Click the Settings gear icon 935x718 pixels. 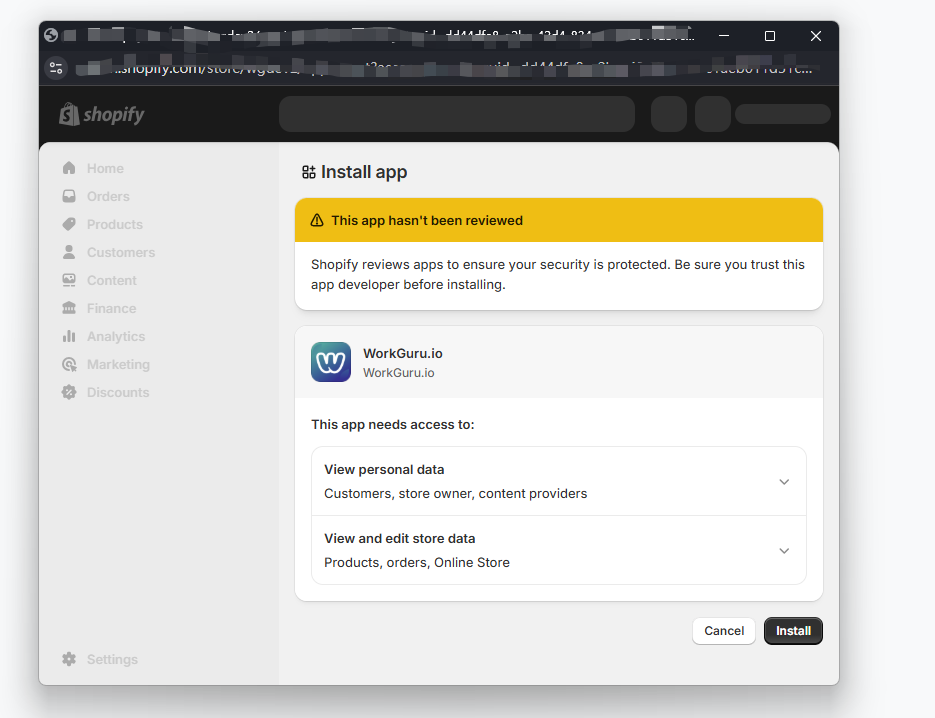click(x=69, y=659)
